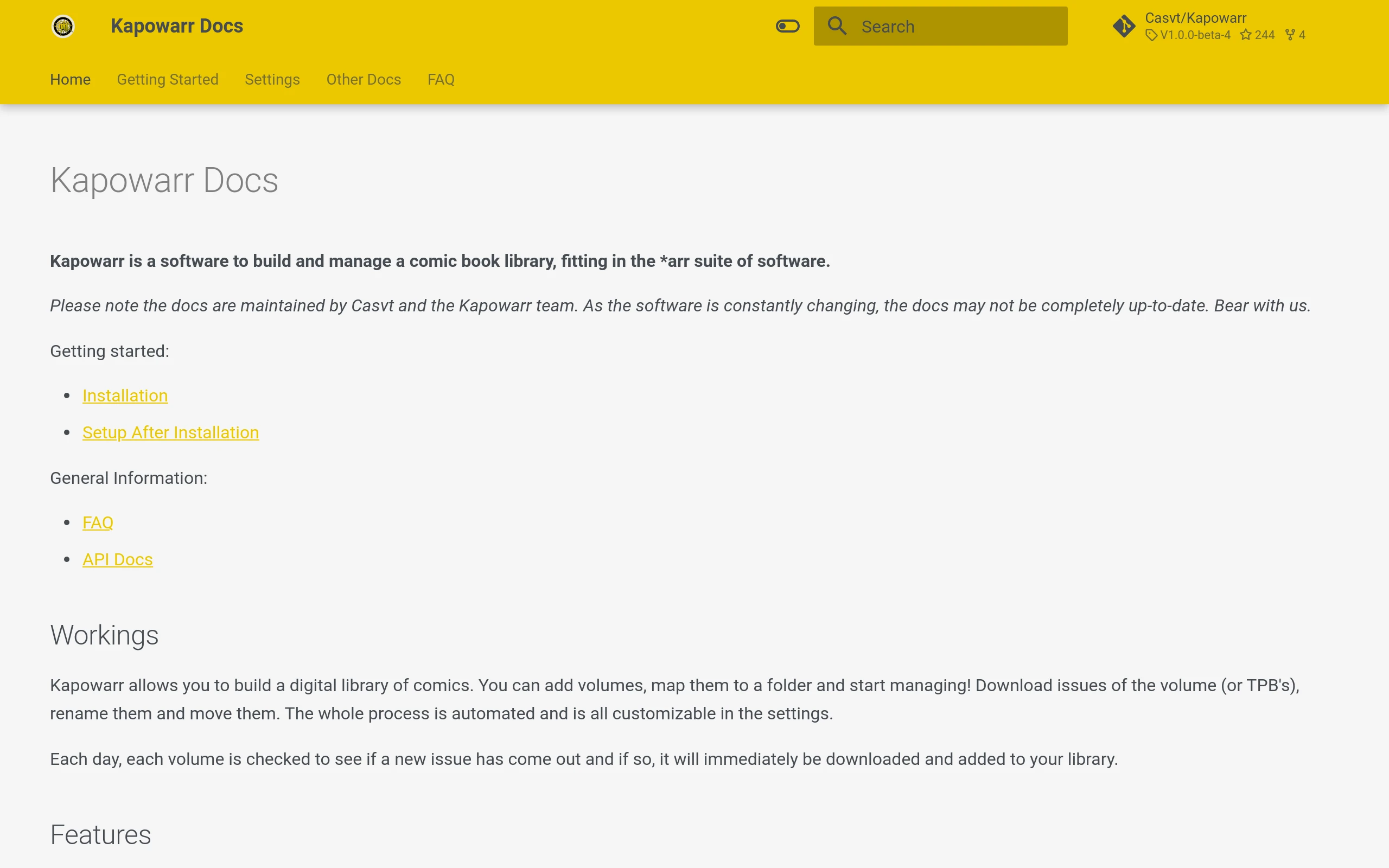
Task: Open the FAQ navigation tab
Action: 441,80
